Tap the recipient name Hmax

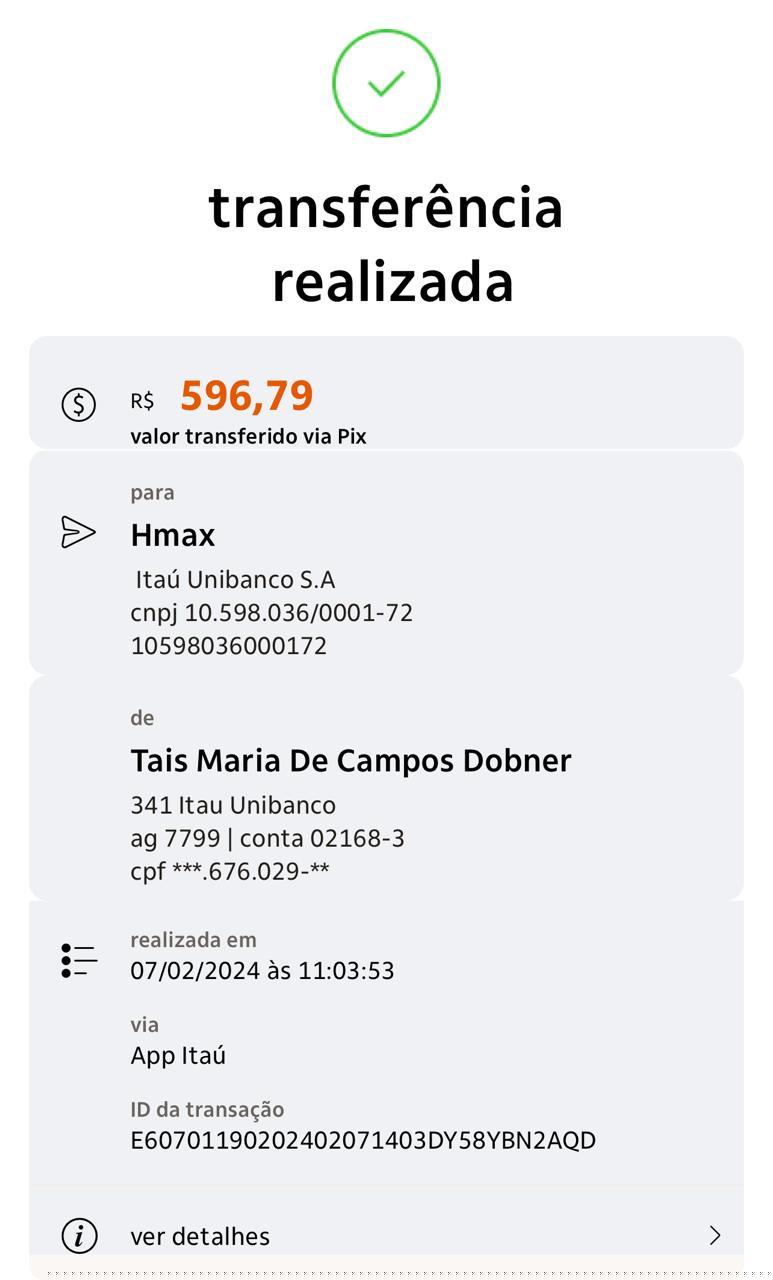173,535
